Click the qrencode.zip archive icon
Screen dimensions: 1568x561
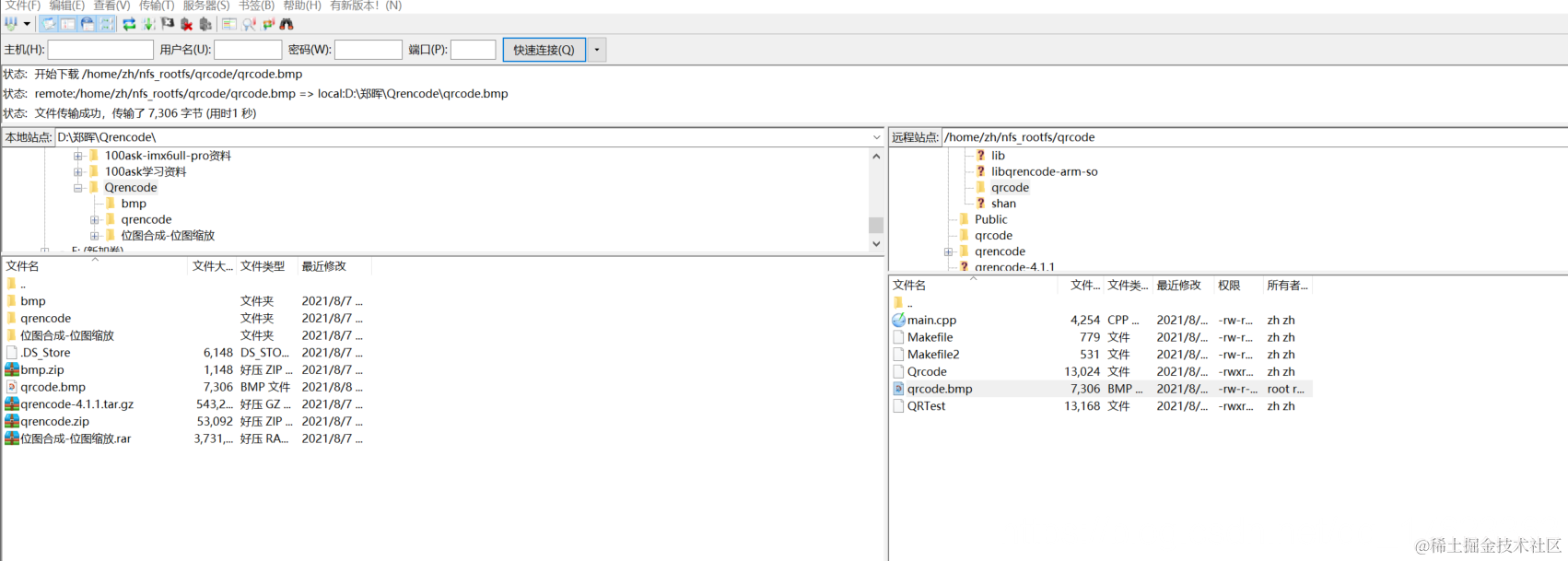click(12, 421)
